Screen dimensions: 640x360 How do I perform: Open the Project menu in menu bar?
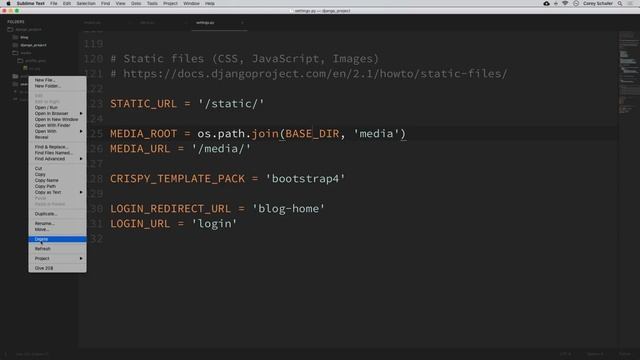[x=170, y=3]
